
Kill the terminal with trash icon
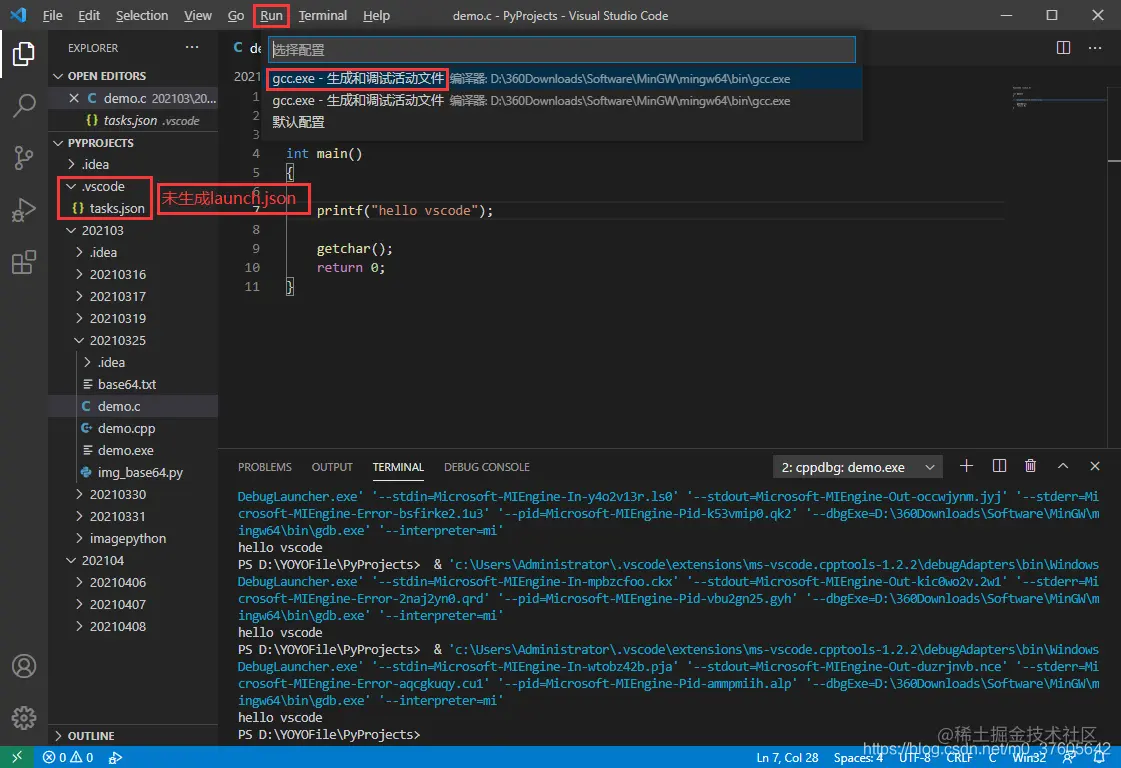coord(1030,466)
